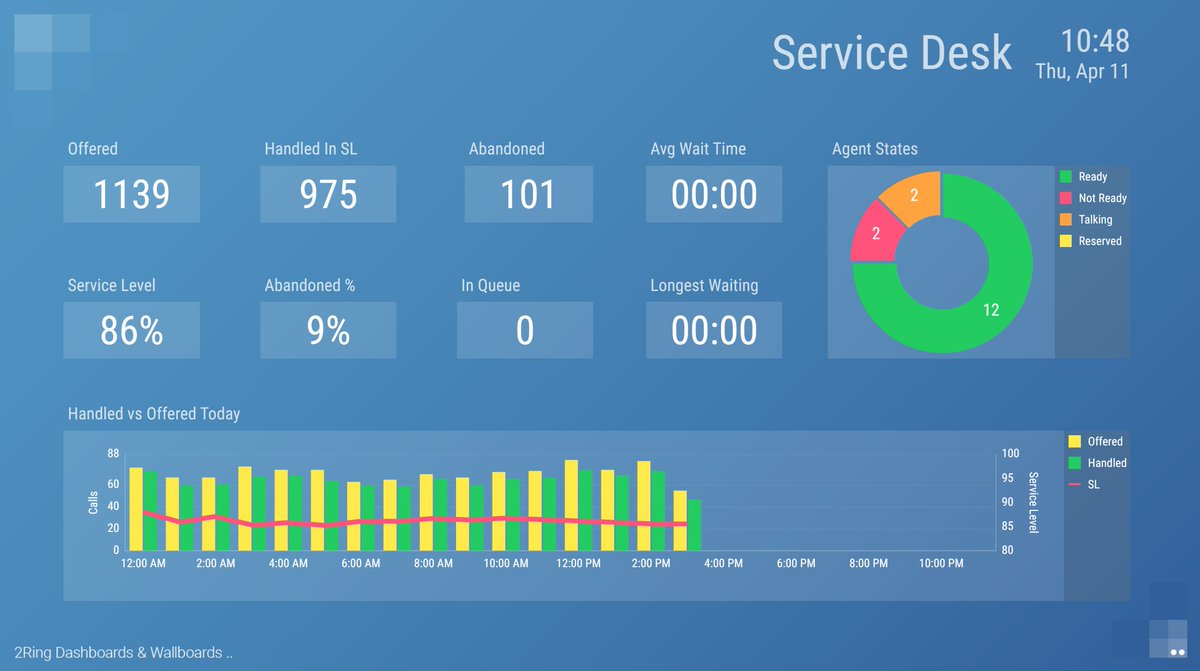Click the Abandoned % value 9%

[328, 330]
